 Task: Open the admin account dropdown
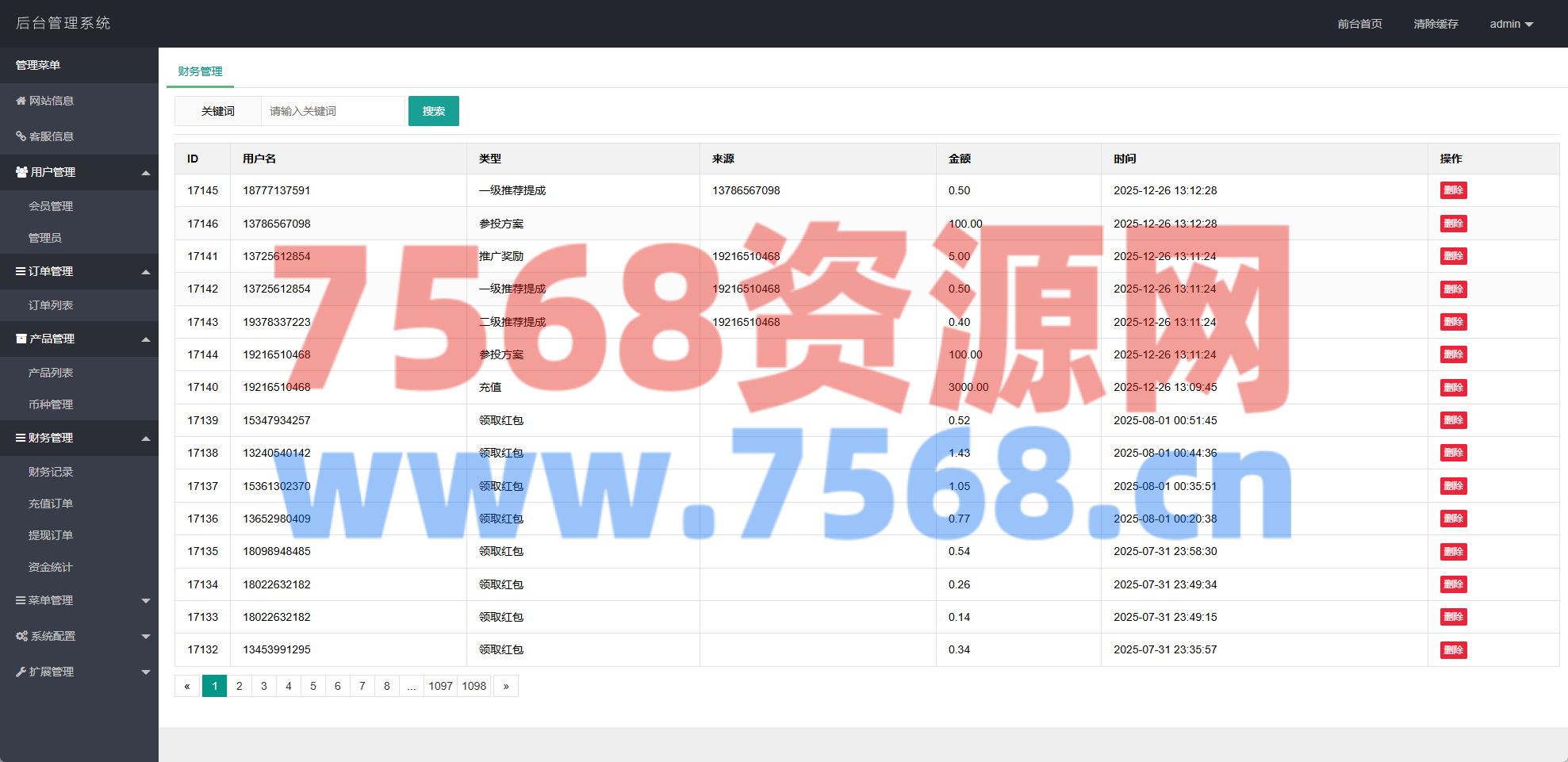(1511, 24)
